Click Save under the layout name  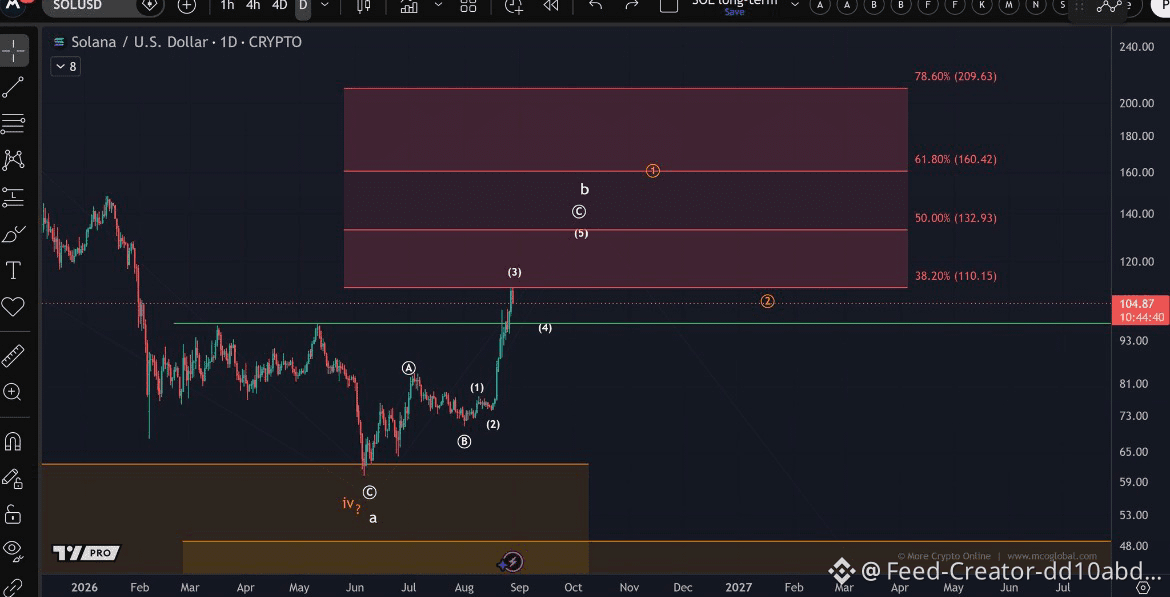(x=734, y=12)
